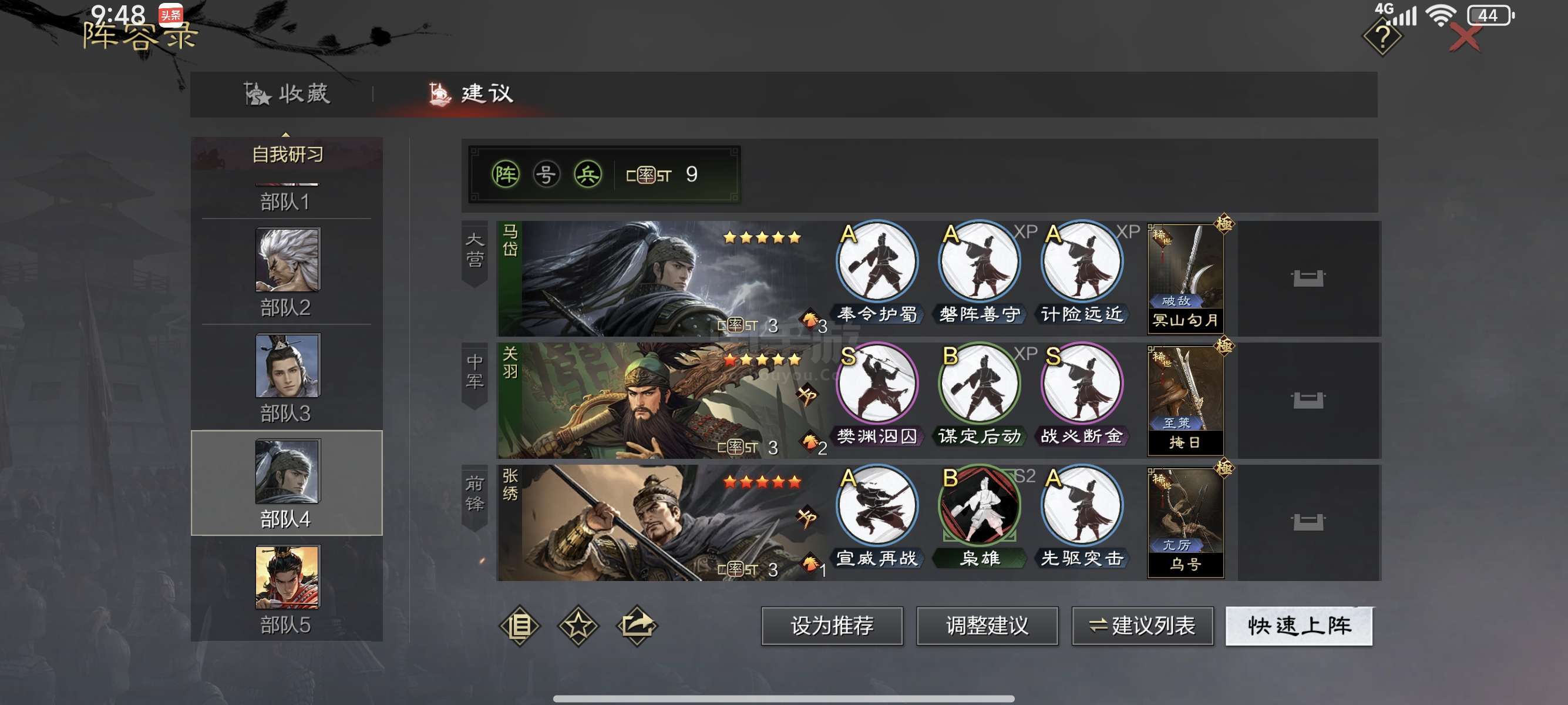Open the 奉令护蜀 skill icon

(877, 262)
